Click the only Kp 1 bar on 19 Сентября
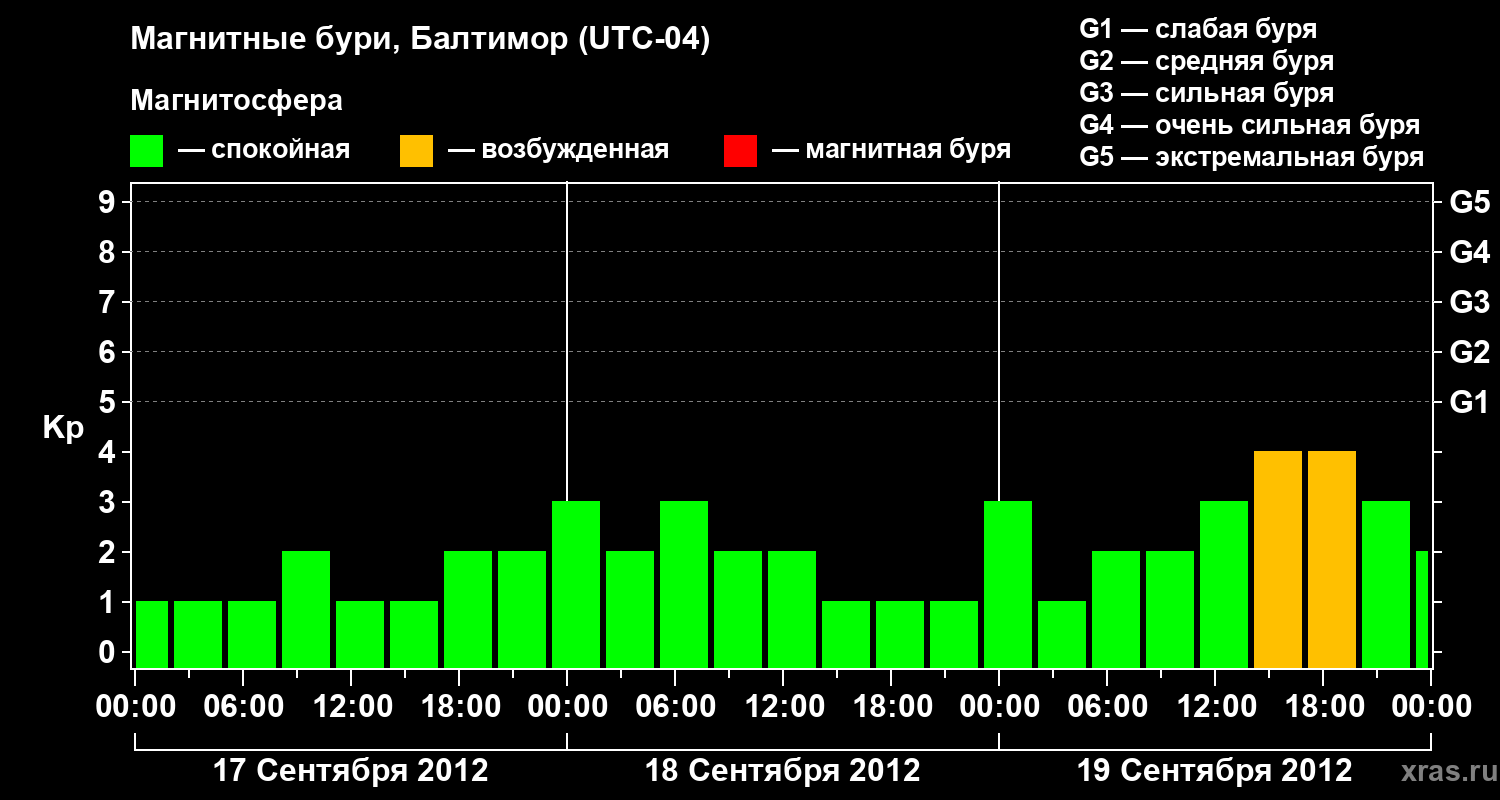Viewport: 1500px width, 800px height. click(x=1062, y=635)
